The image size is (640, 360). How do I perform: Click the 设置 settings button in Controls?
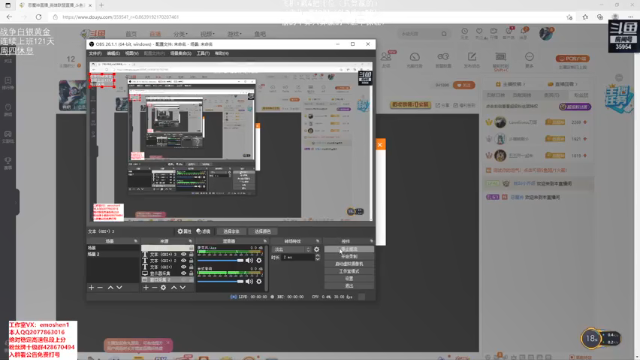coord(349,278)
